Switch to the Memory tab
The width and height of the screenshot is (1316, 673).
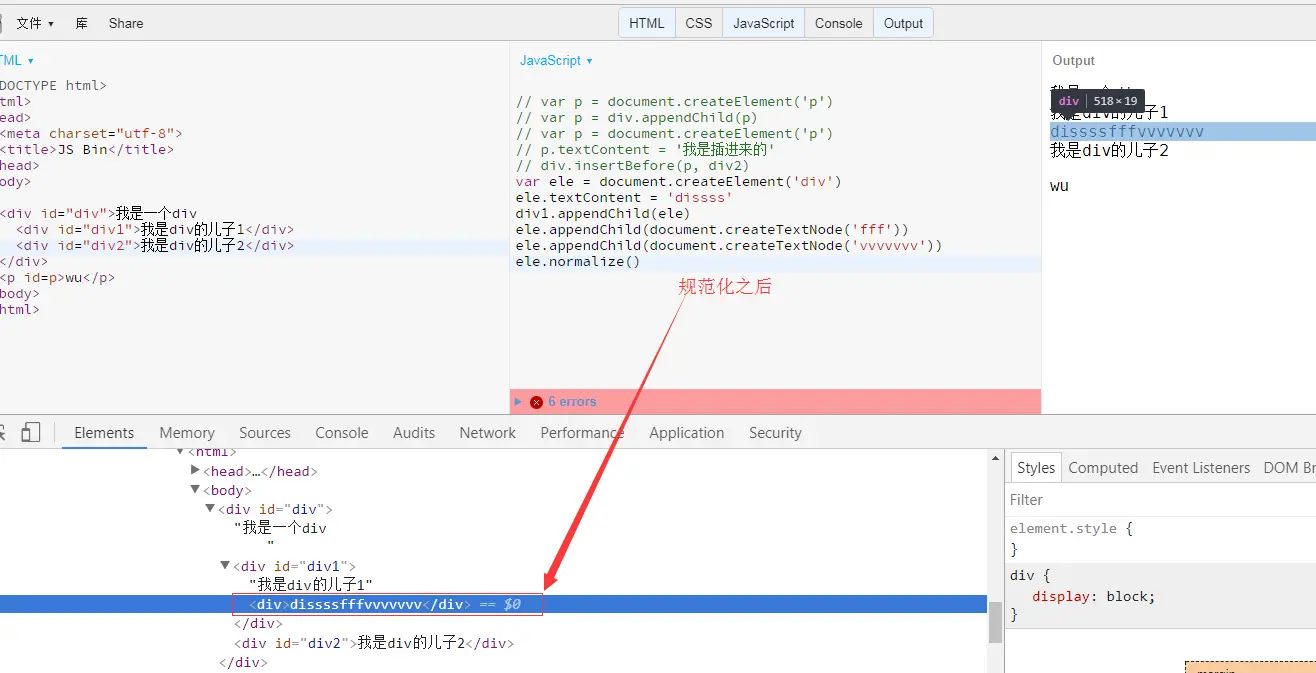[187, 433]
